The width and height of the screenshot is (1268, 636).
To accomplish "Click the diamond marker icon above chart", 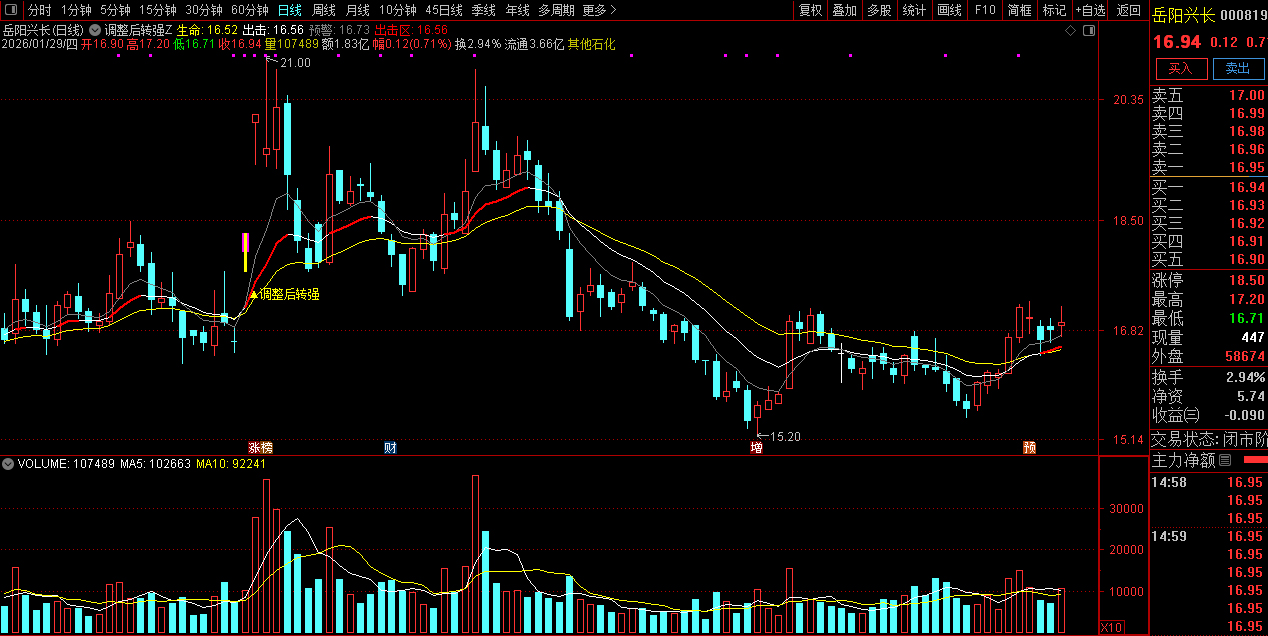I will 1070,31.
